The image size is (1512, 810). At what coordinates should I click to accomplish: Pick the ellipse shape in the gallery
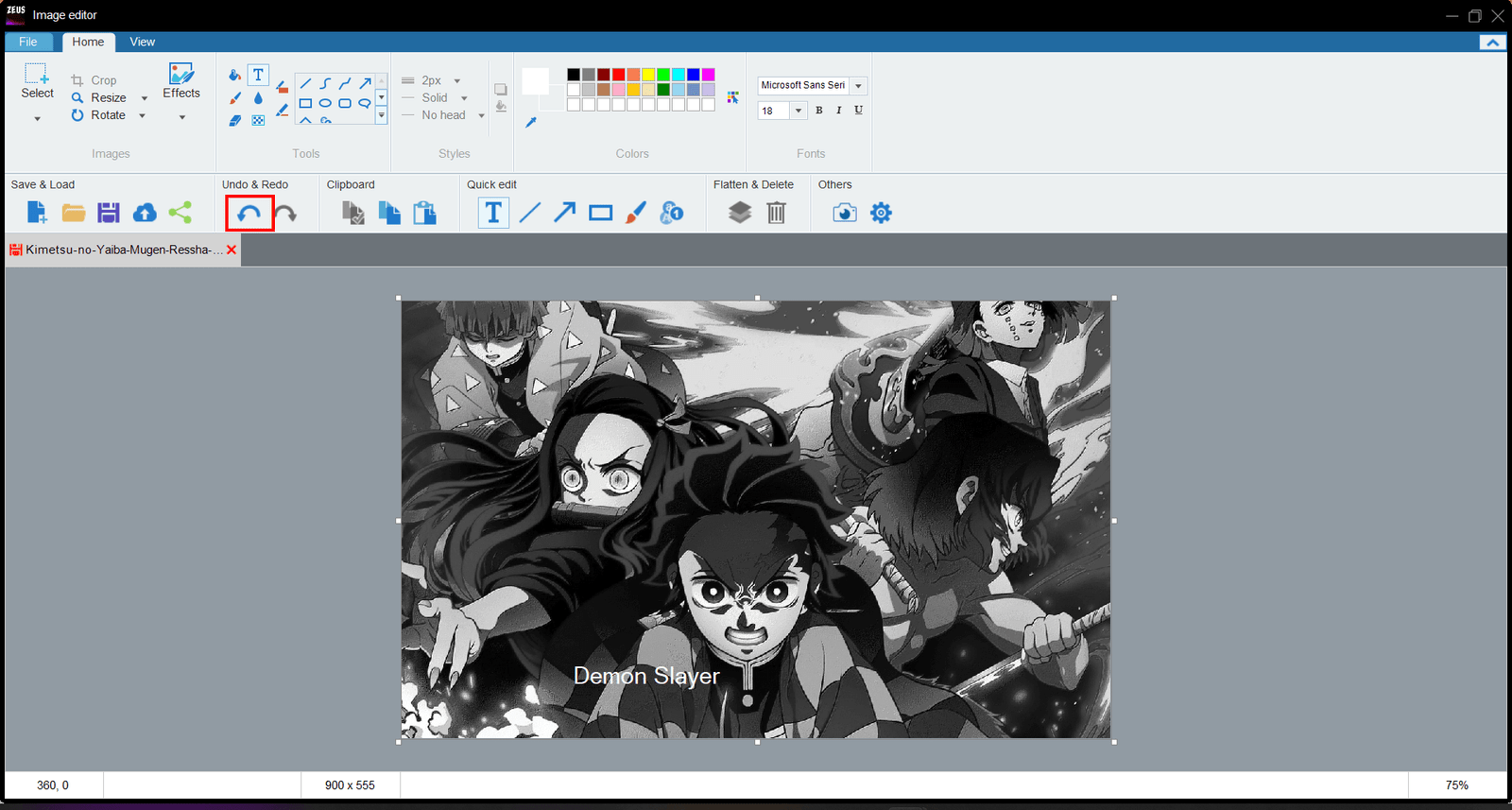point(325,103)
